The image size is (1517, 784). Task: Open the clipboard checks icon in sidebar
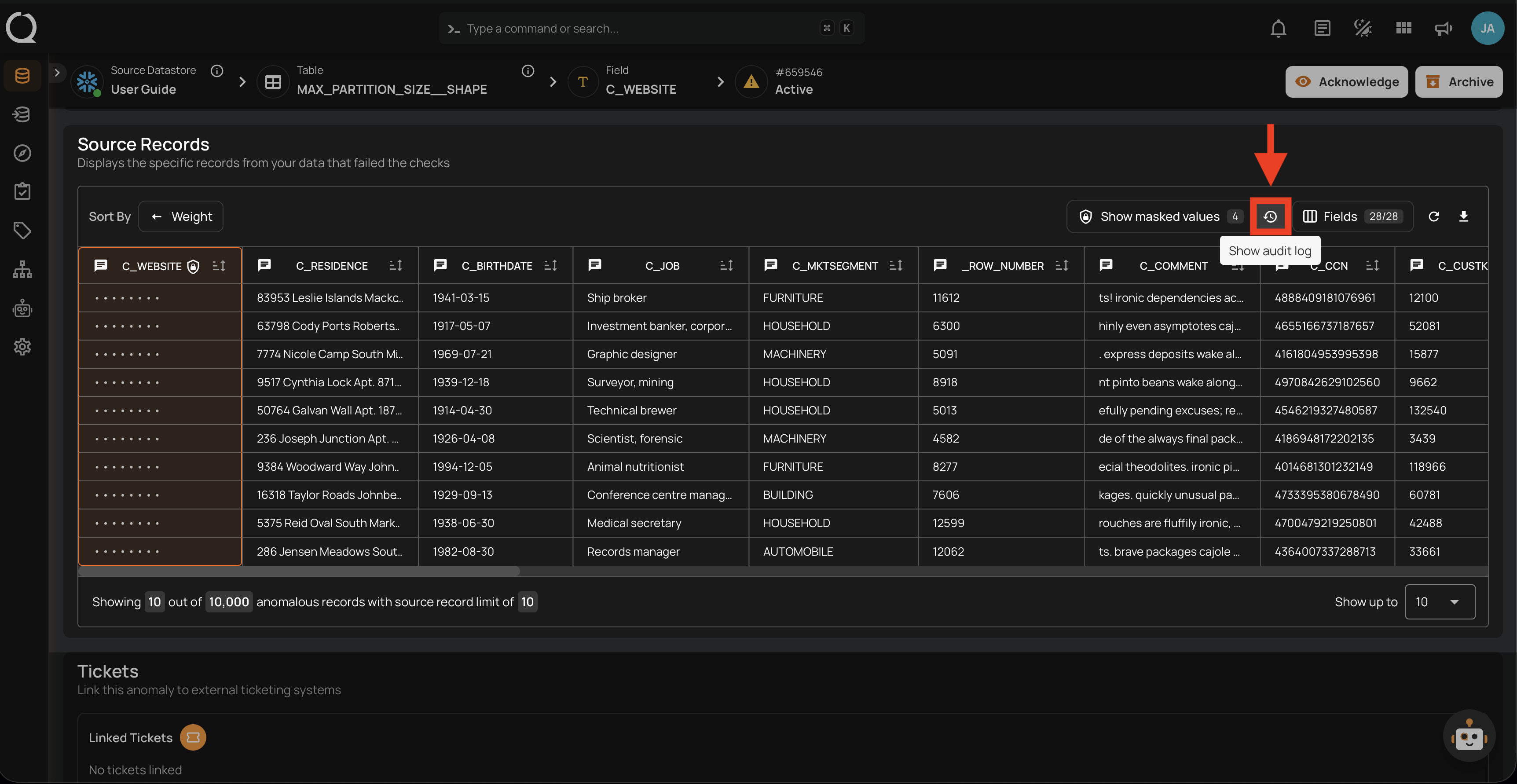click(22, 191)
